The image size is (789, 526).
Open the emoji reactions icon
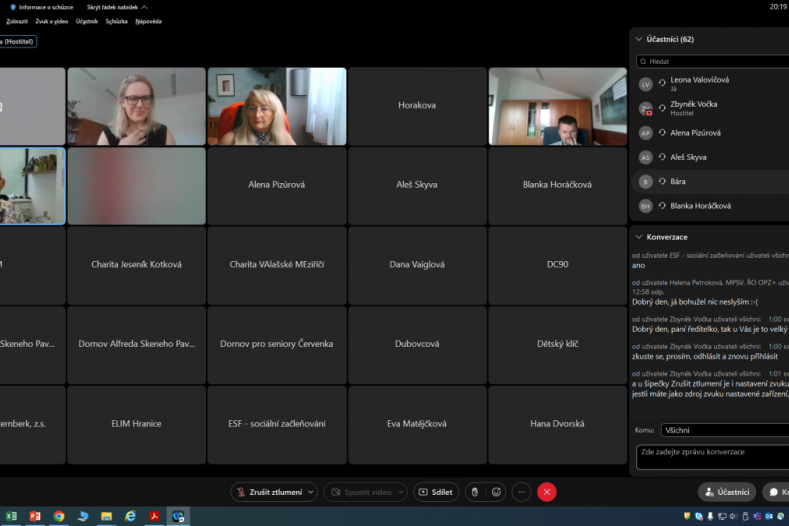496,492
